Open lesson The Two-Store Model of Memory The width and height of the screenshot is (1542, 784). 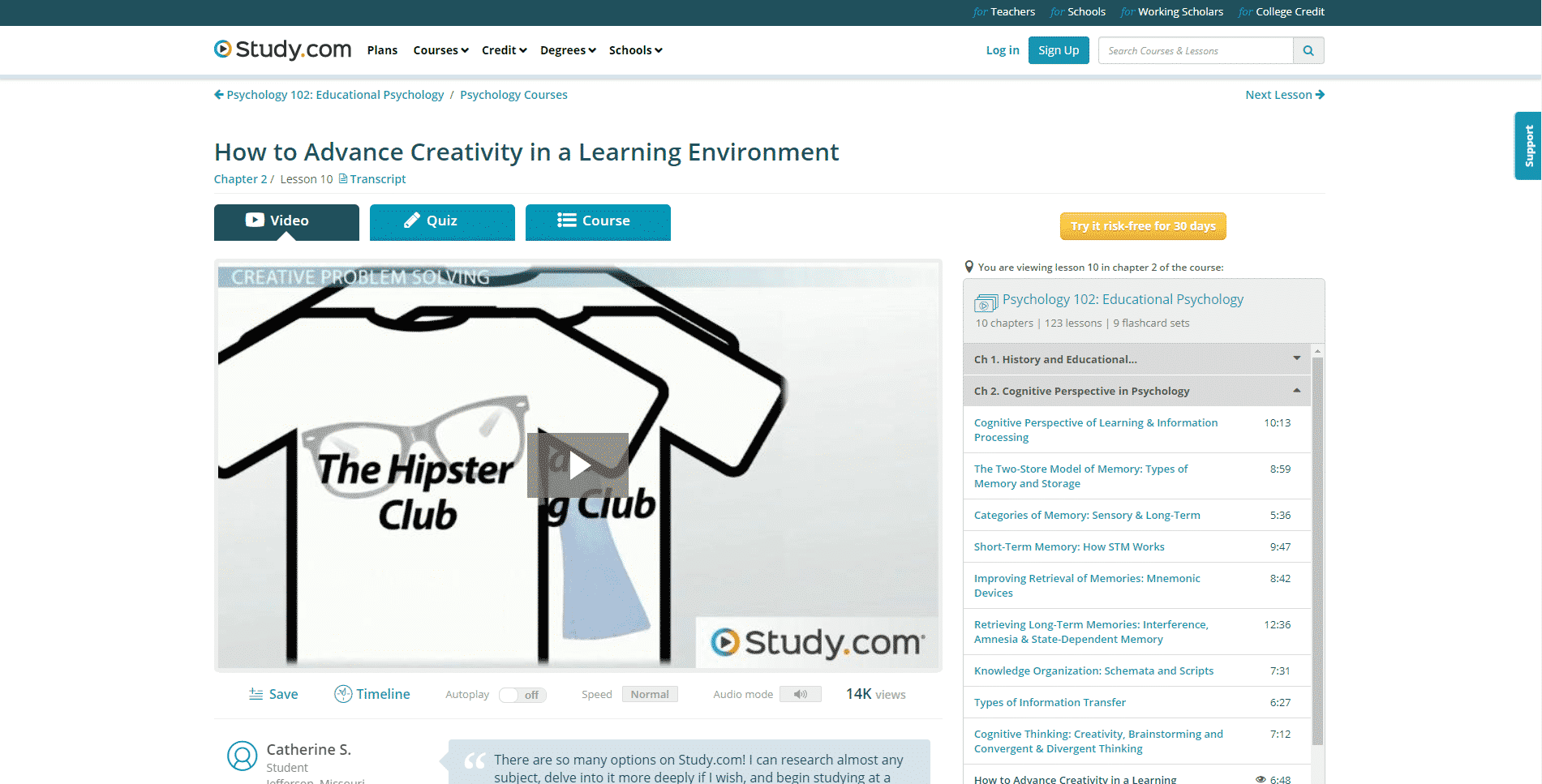point(1080,476)
